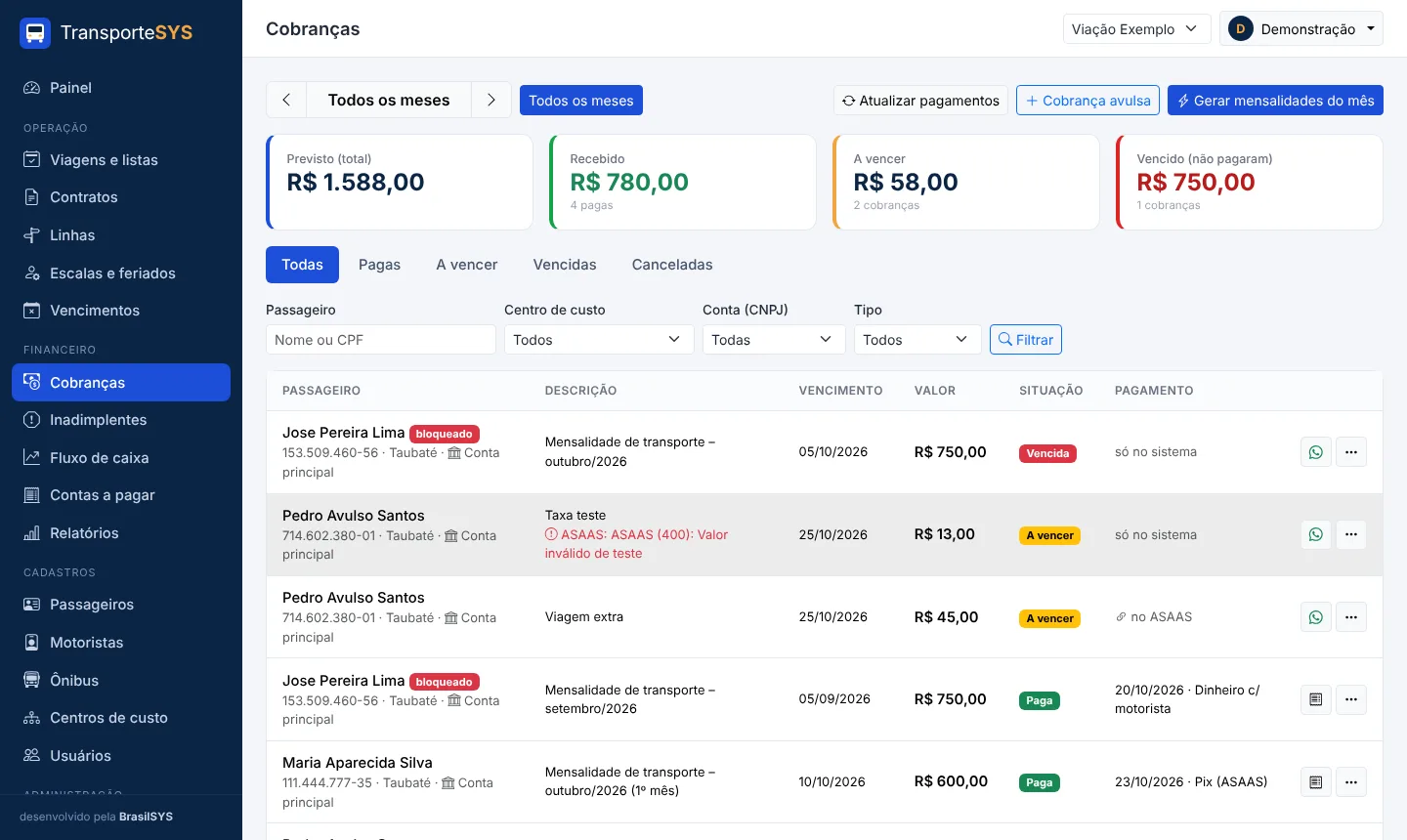Viewport: 1407px width, 840px height.
Task: Switch to the A vencer tab
Action: coord(467,265)
